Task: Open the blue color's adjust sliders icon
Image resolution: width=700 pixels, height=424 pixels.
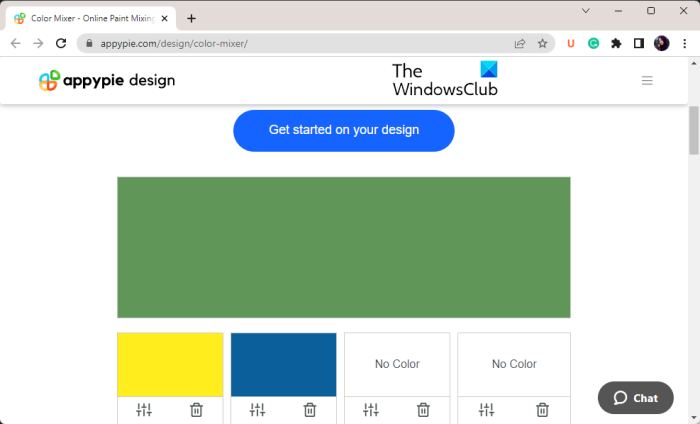Action: click(257, 410)
